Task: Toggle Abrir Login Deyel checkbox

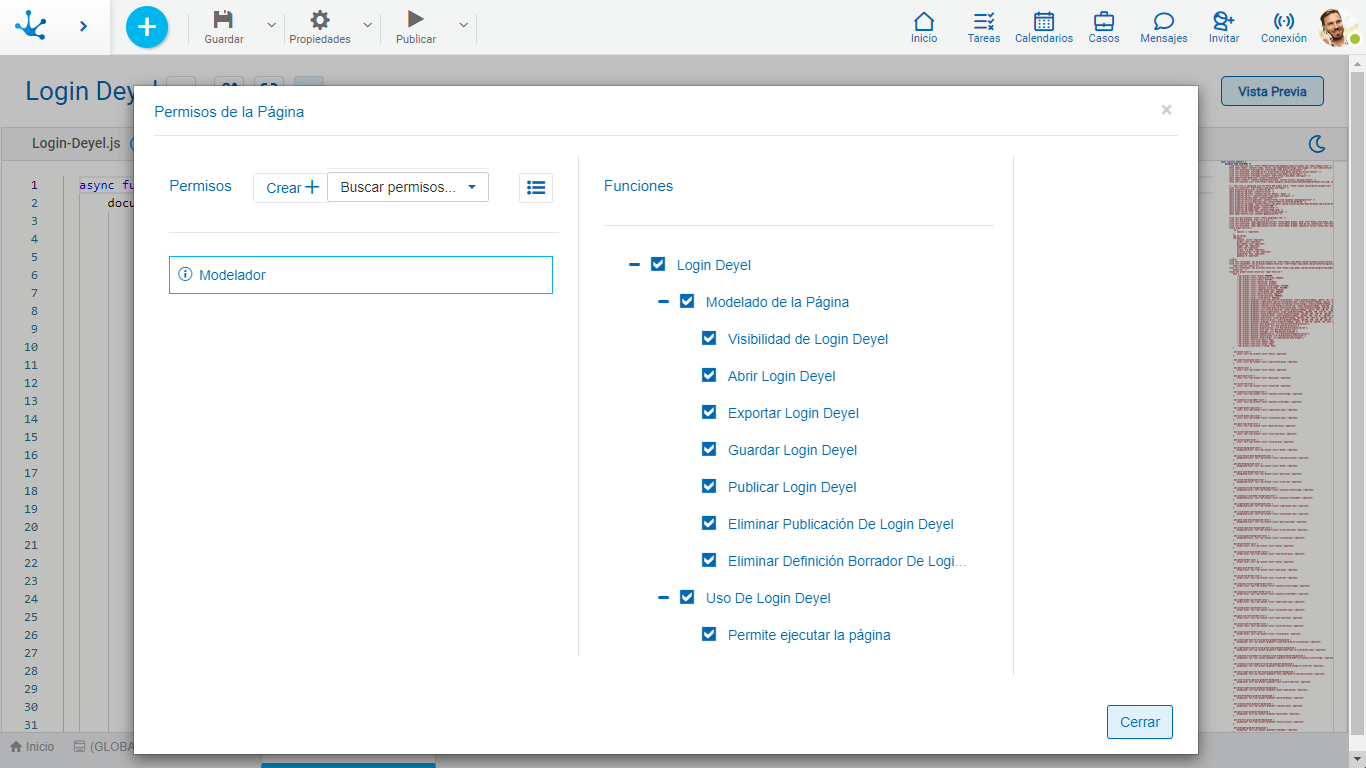Action: (x=709, y=375)
